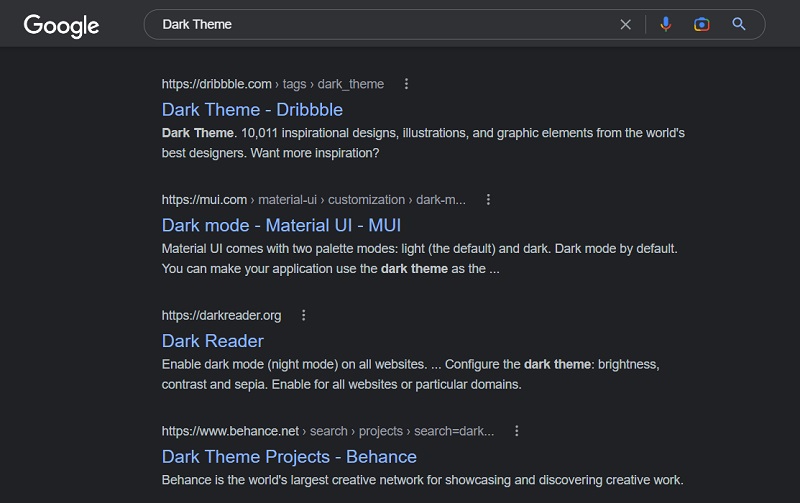Open three-dot menu for mui.com result
The height and width of the screenshot is (503, 800).
tap(488, 199)
